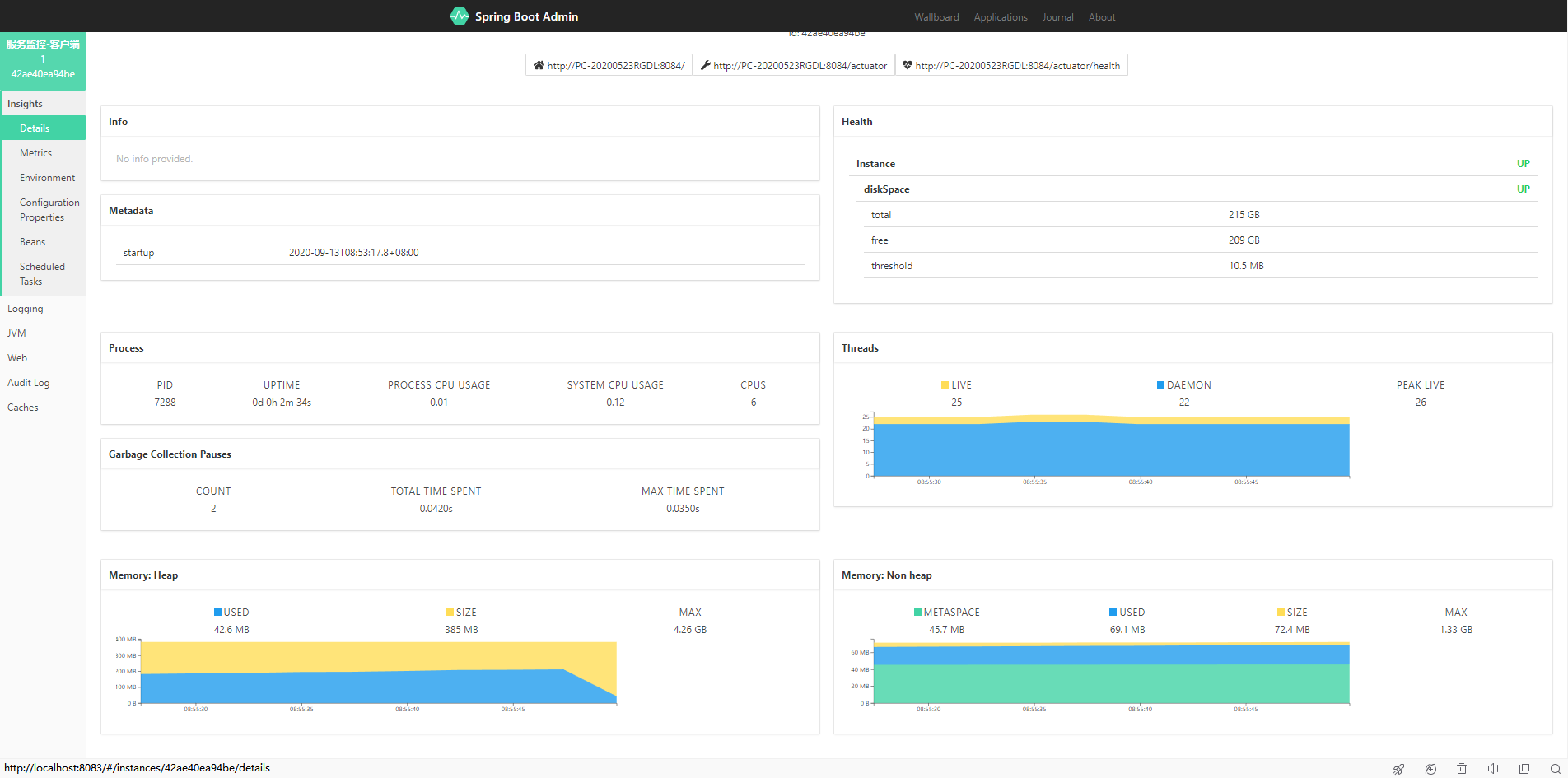The height and width of the screenshot is (778, 1568).
Task: Open Configuration Properties in the sidebar
Action: click(x=43, y=210)
